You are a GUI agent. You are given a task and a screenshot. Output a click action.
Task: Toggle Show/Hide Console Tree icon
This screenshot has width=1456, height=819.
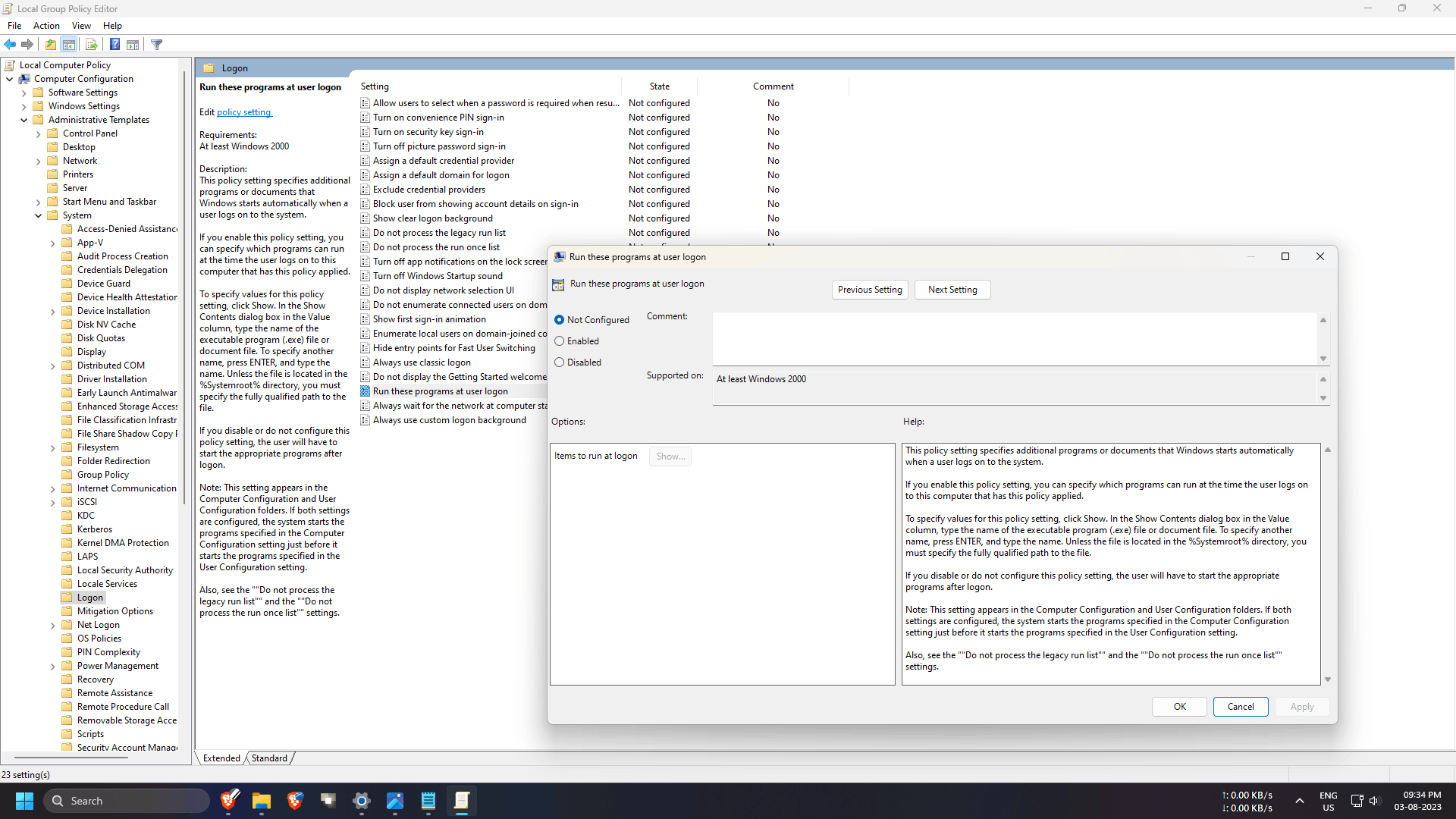click(x=69, y=45)
